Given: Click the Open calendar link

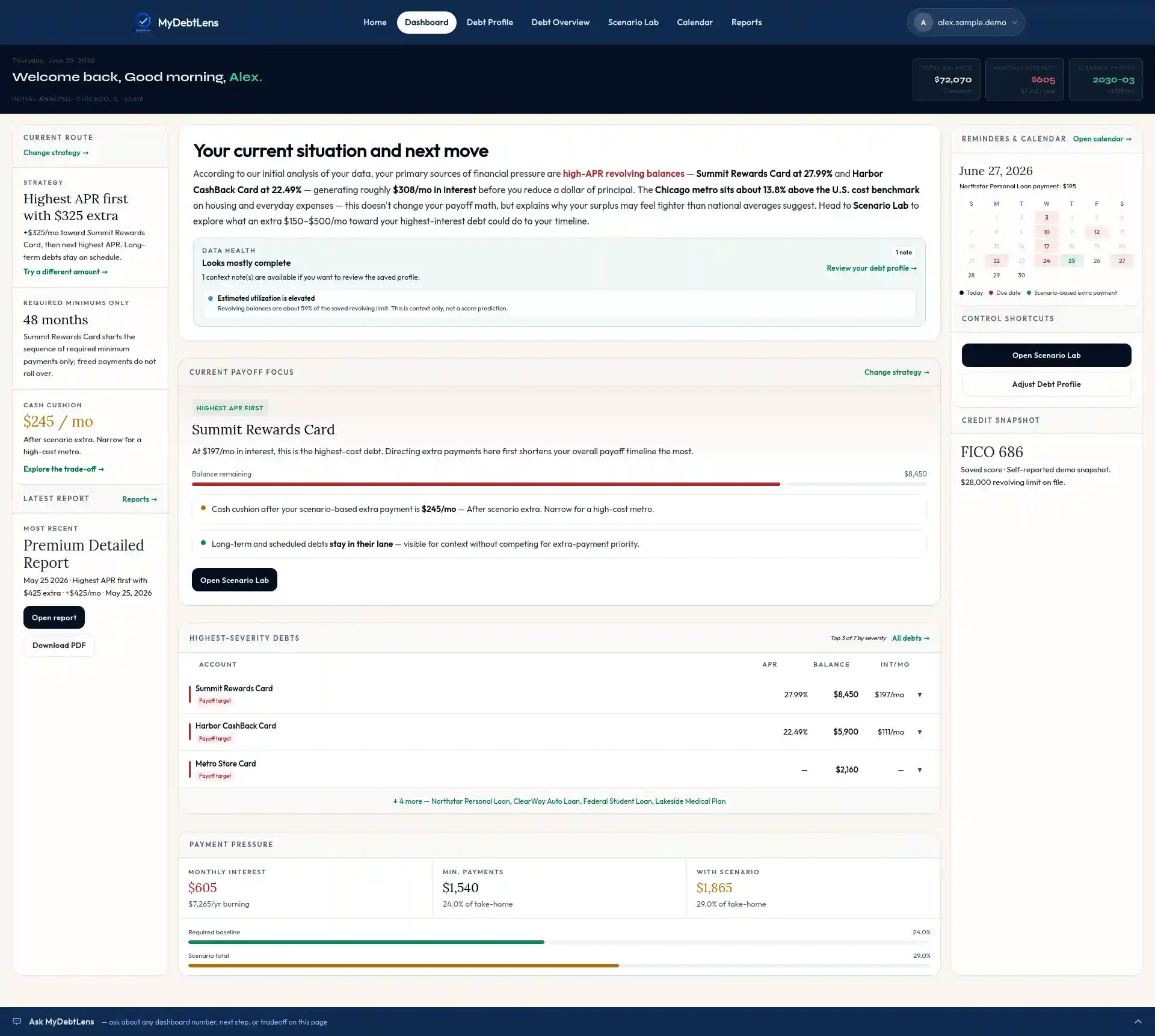Looking at the screenshot, I should (1102, 139).
